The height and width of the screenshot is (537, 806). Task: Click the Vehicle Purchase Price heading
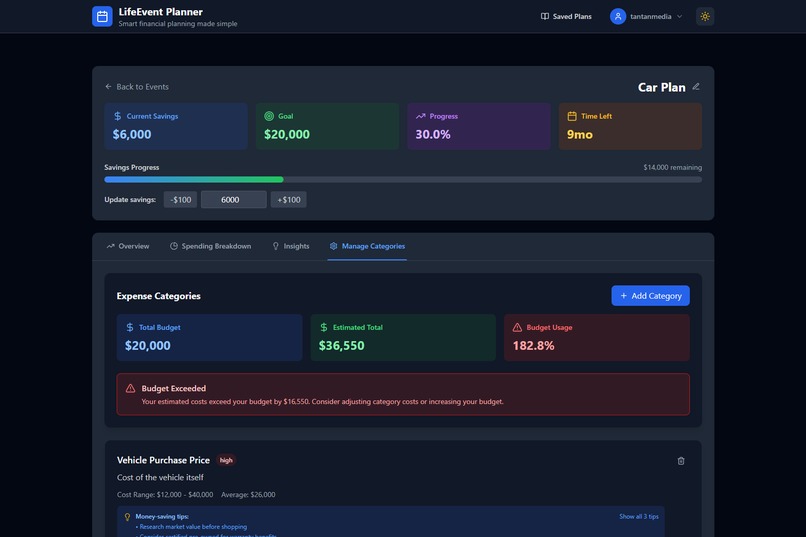[x=163, y=460]
